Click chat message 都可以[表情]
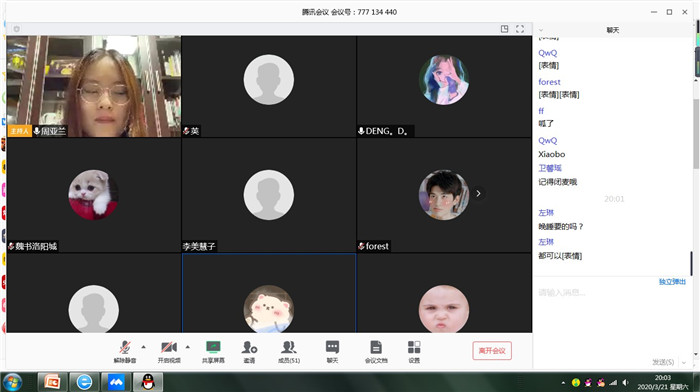 pyautogui.click(x=560, y=256)
